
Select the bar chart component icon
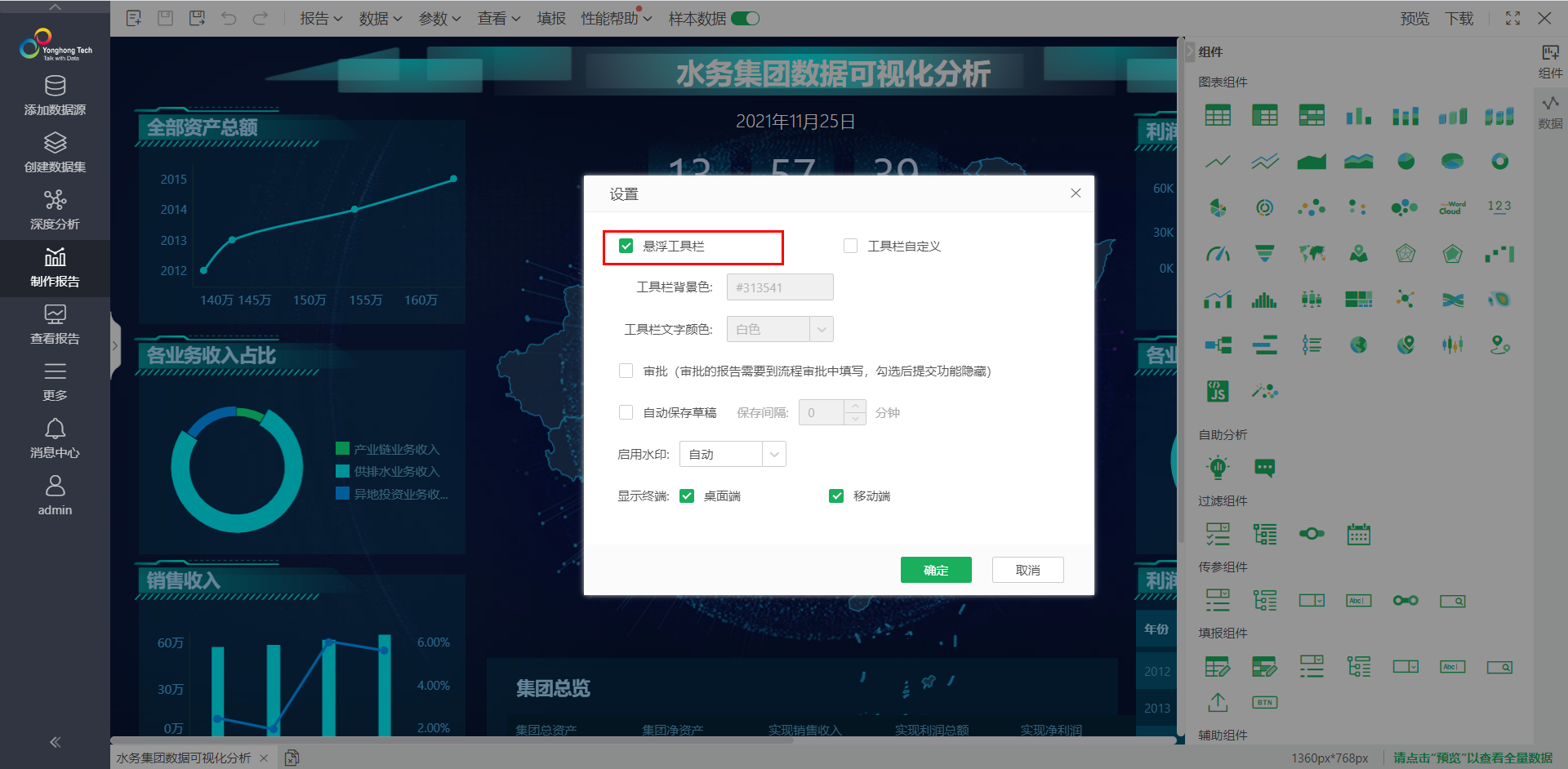[1359, 116]
